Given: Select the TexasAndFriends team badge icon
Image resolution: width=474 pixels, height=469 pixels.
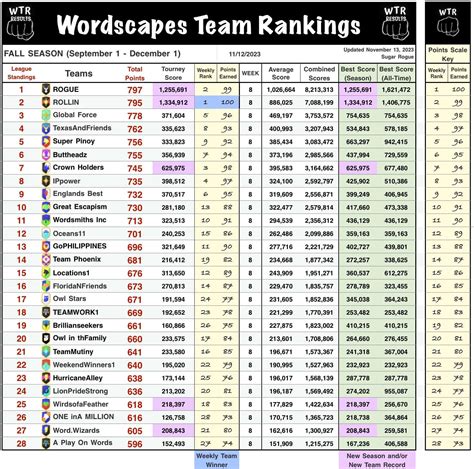Looking at the screenshot, I should point(46,129).
